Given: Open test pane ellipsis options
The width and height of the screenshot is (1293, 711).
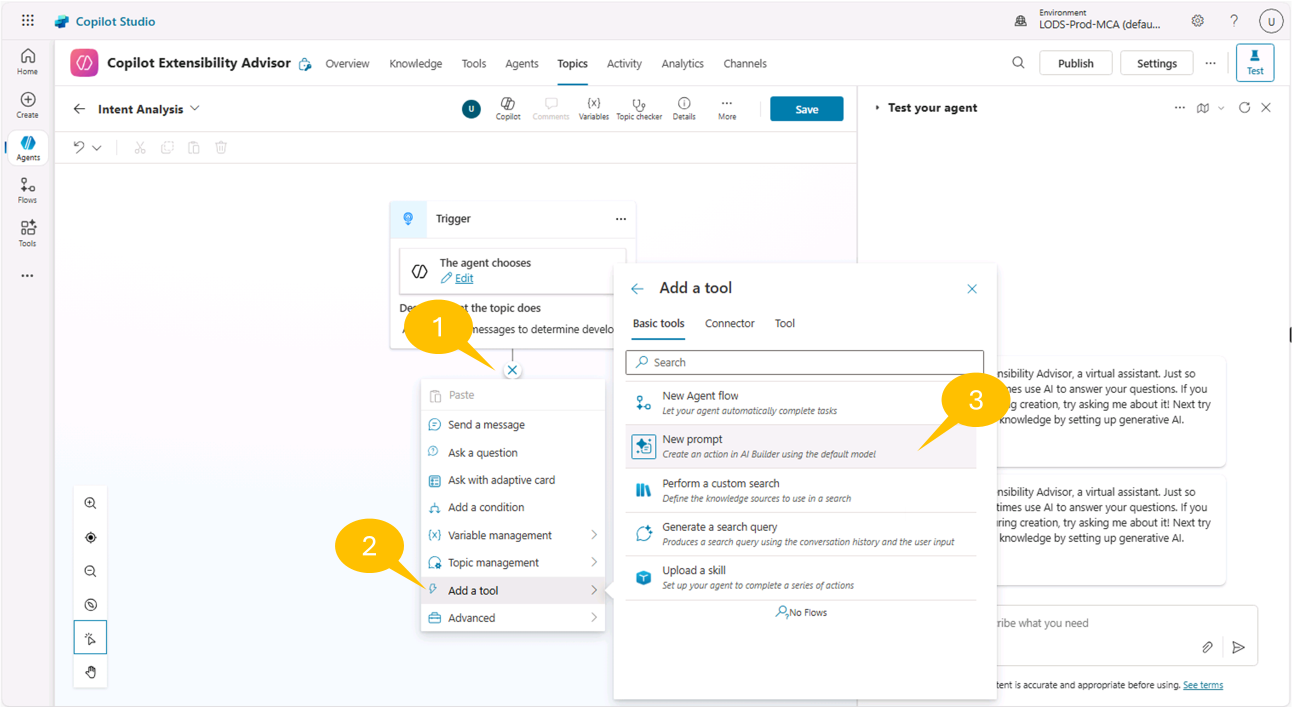Looking at the screenshot, I should click(x=1180, y=108).
